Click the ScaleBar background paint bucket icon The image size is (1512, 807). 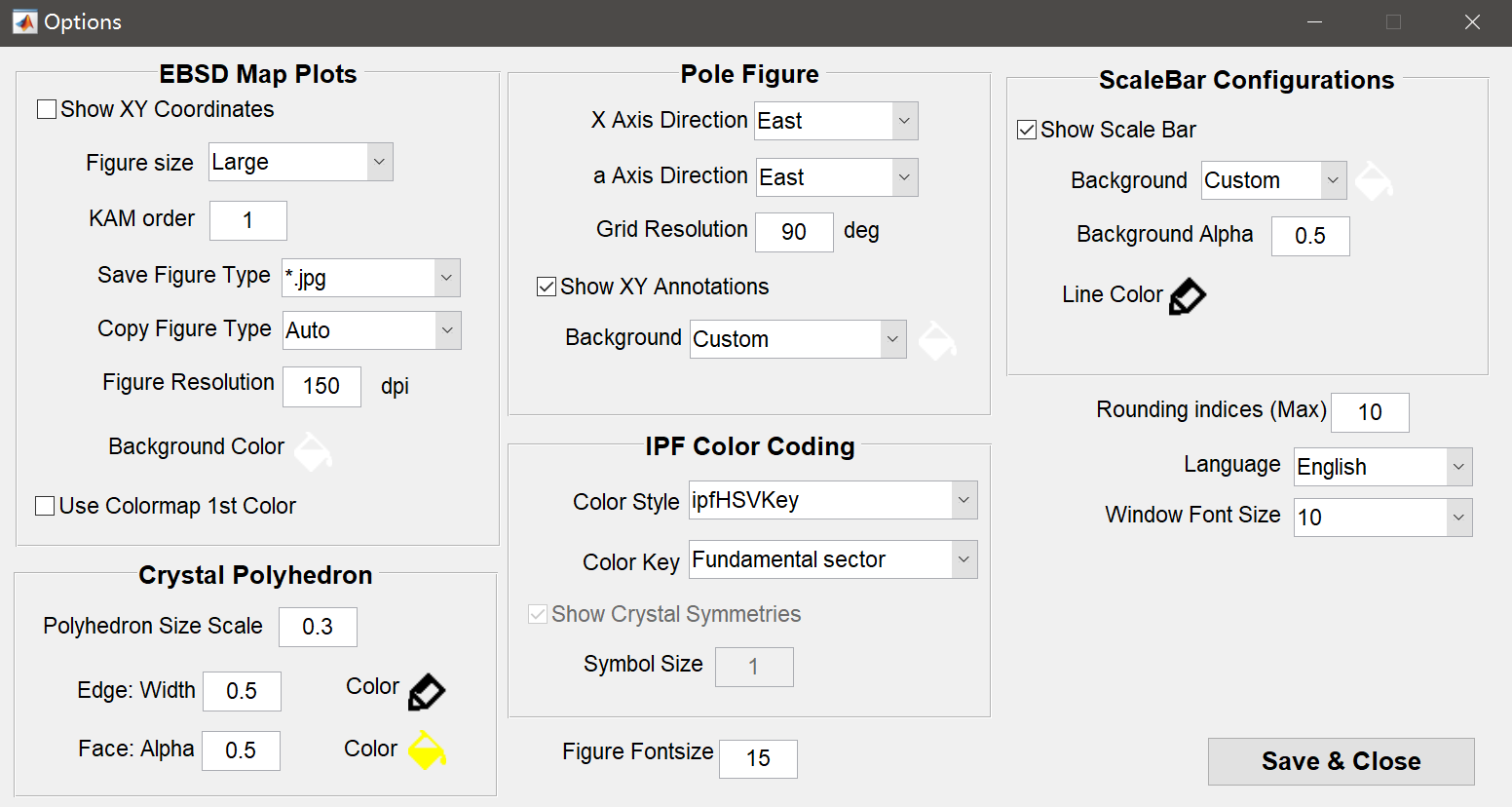click(x=1373, y=181)
